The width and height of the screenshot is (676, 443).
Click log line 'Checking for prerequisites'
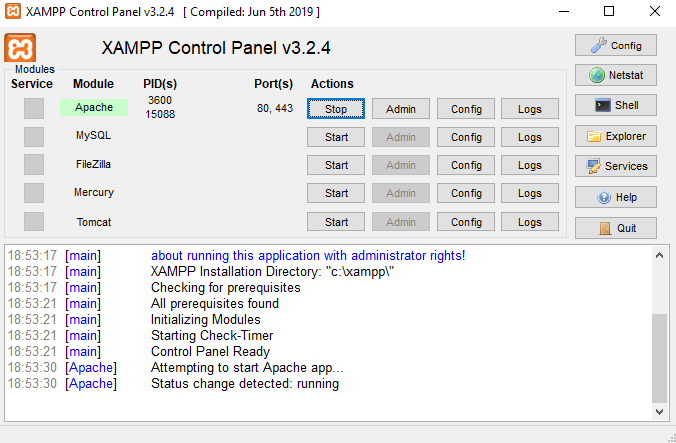(x=225, y=288)
